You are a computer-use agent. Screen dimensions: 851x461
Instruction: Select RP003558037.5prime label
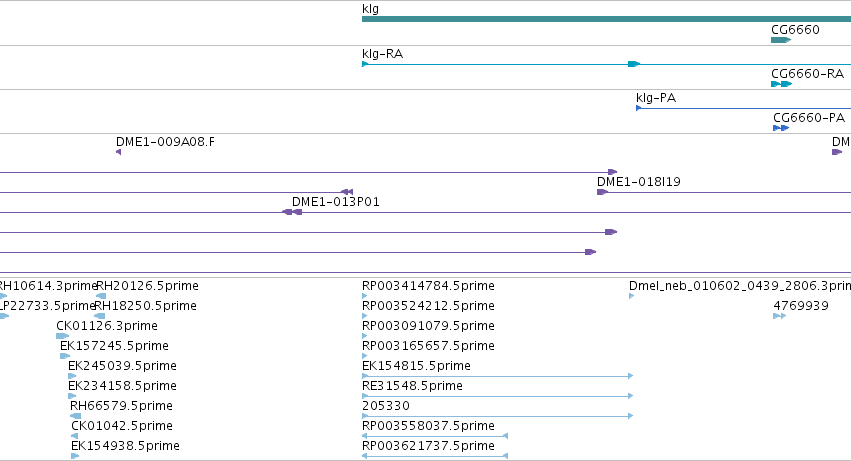(x=428, y=426)
